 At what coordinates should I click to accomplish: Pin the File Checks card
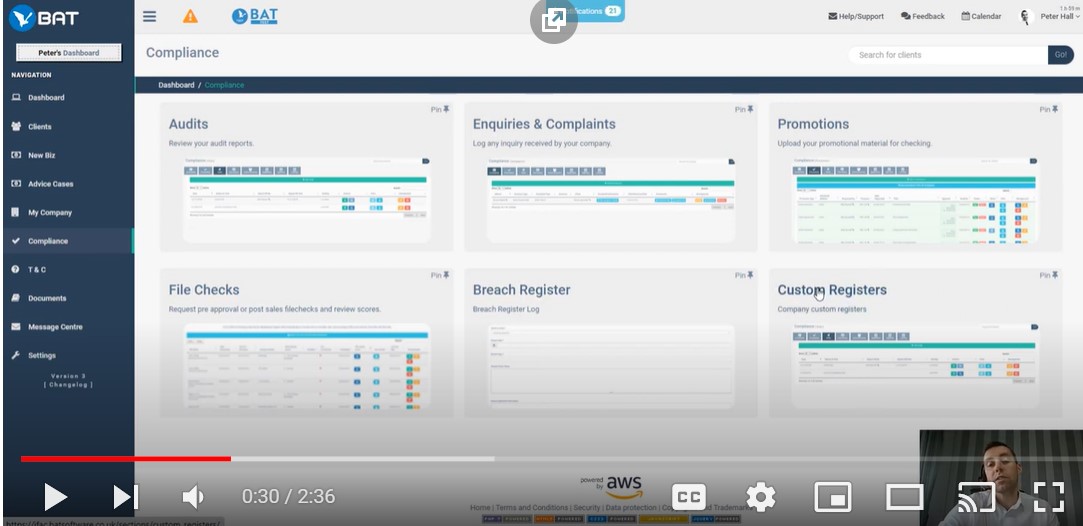click(440, 275)
